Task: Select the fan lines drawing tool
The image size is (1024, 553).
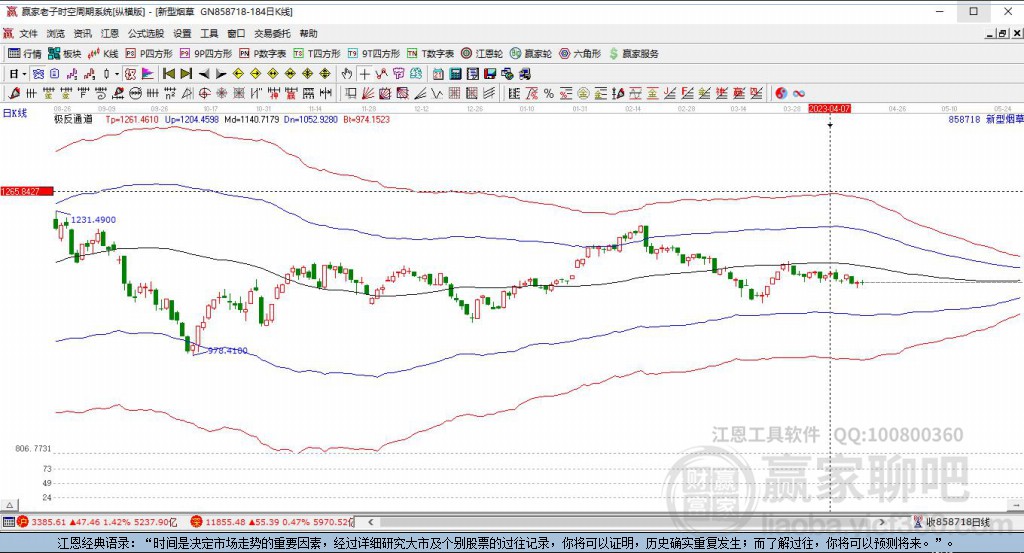Action: pyautogui.click(x=368, y=93)
